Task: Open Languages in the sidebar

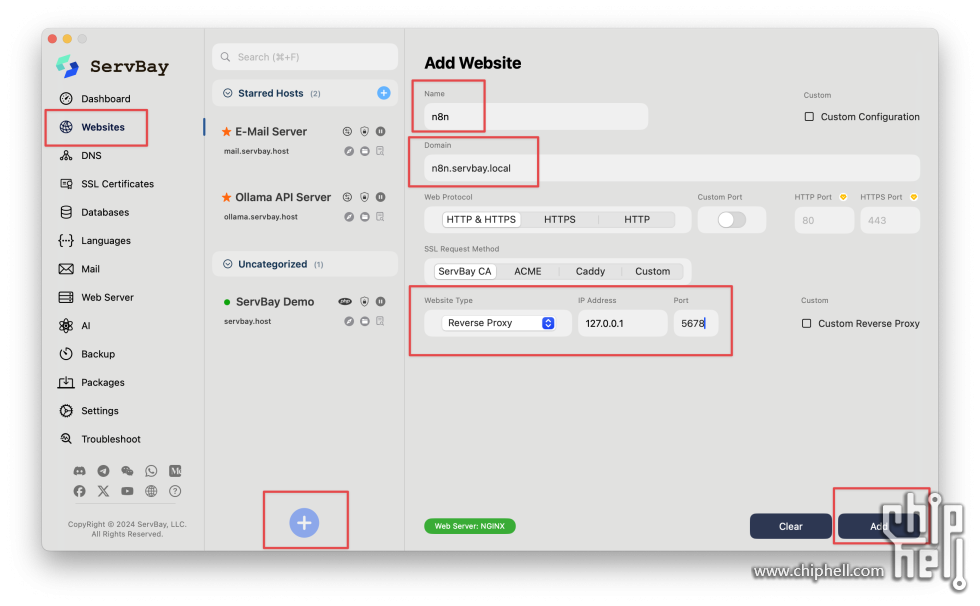Action: 94,241
